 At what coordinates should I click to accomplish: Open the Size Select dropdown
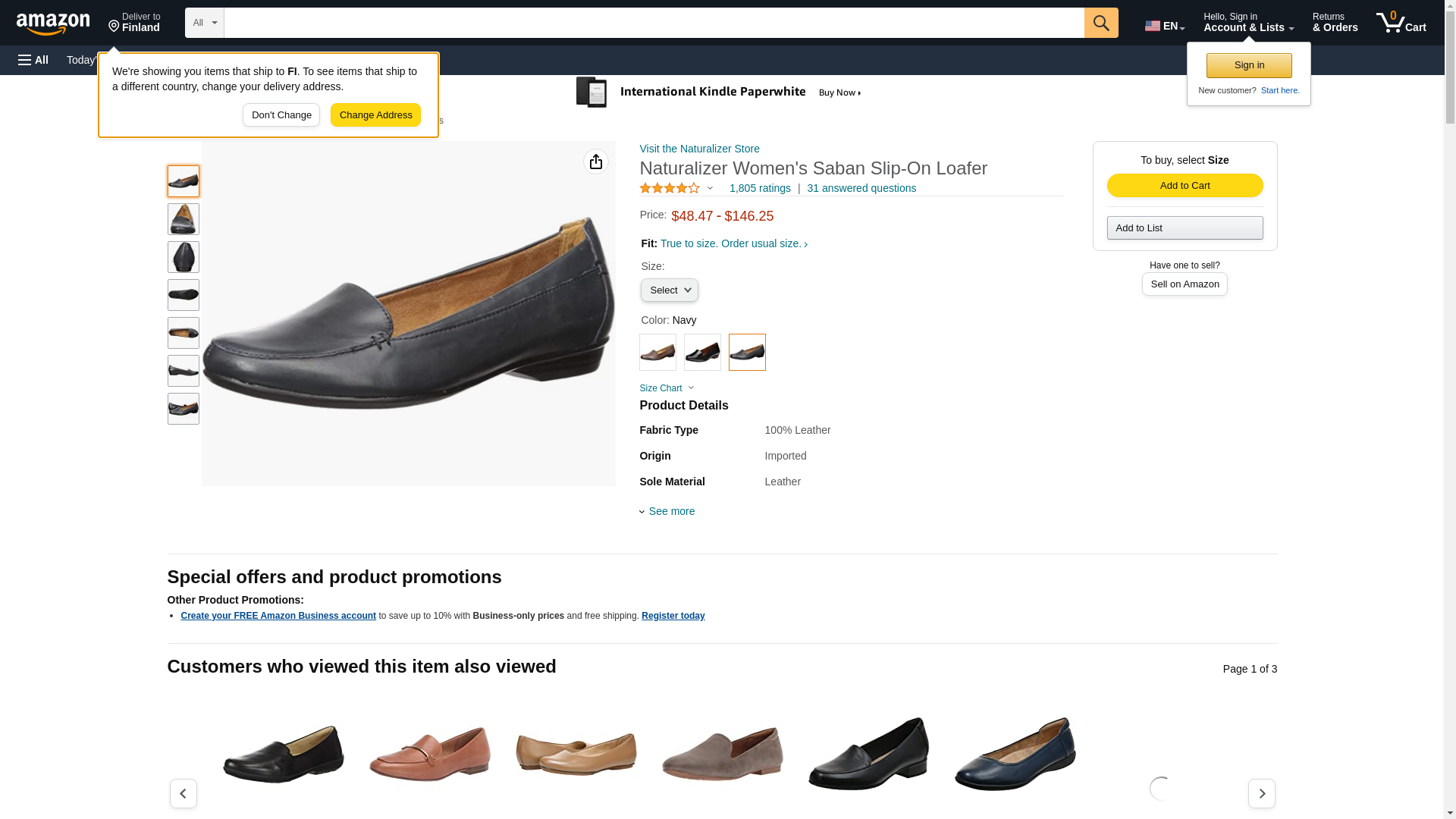click(x=669, y=290)
